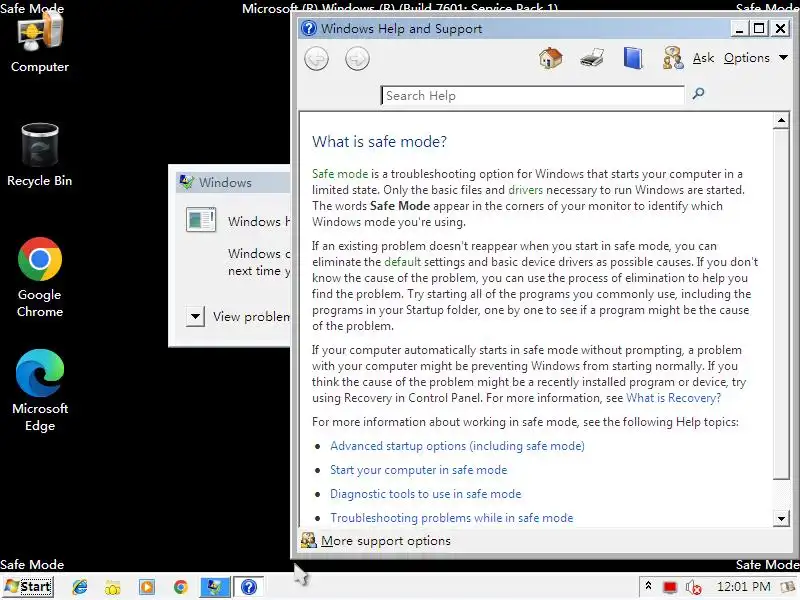Open the Start menu button

click(28, 587)
